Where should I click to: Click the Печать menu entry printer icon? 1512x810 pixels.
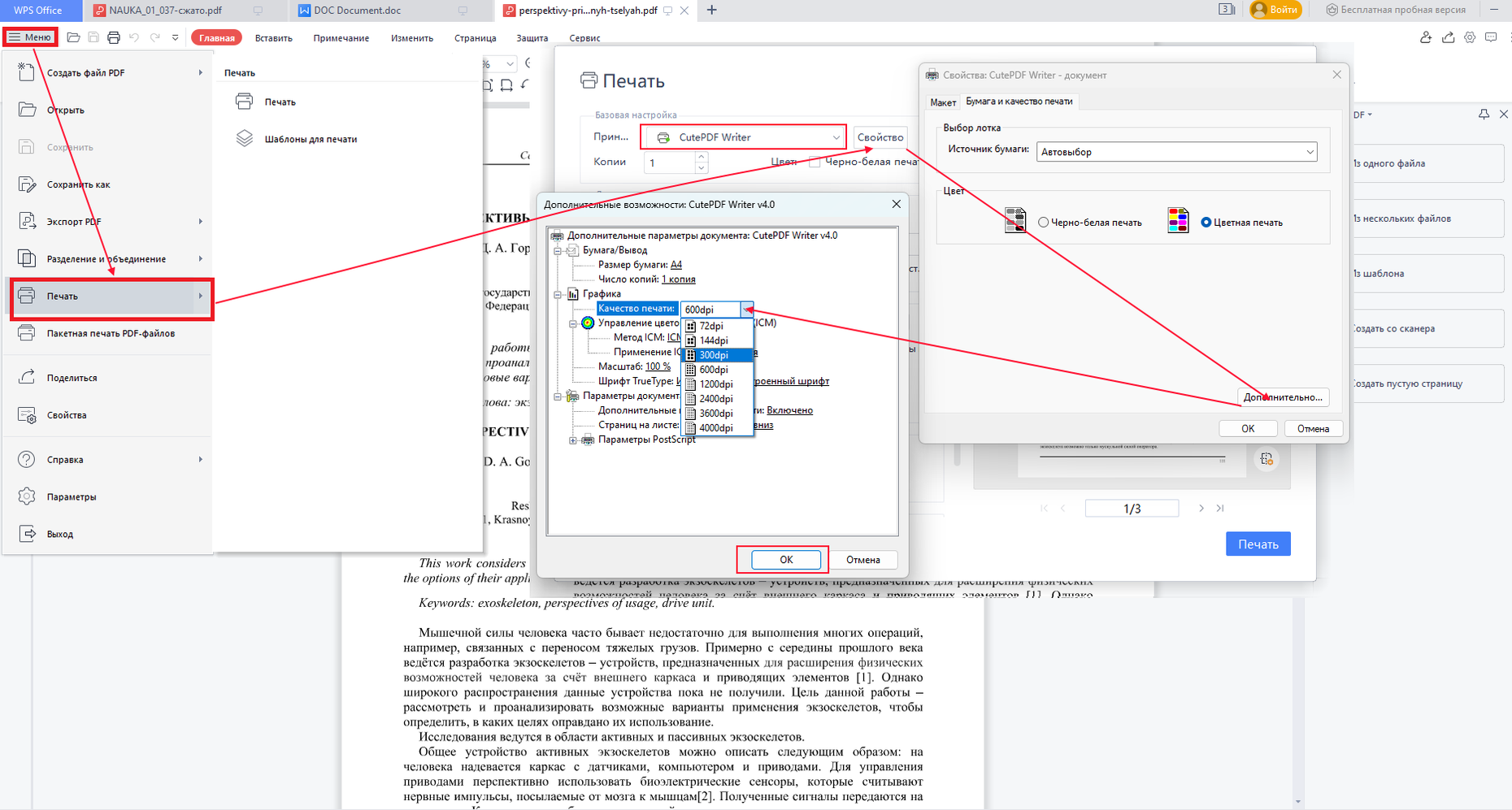coord(27,296)
